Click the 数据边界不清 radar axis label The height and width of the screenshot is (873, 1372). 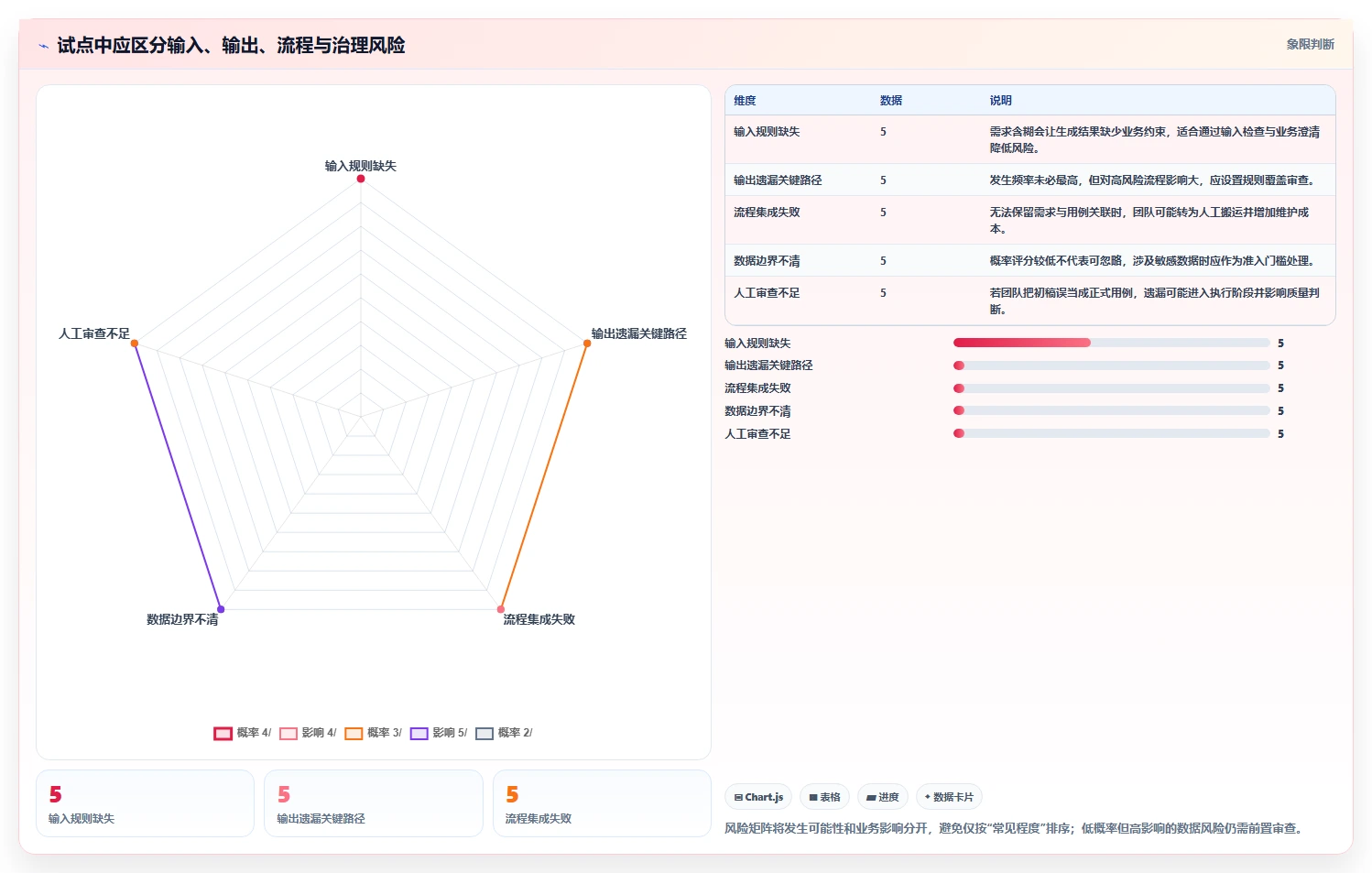(182, 620)
